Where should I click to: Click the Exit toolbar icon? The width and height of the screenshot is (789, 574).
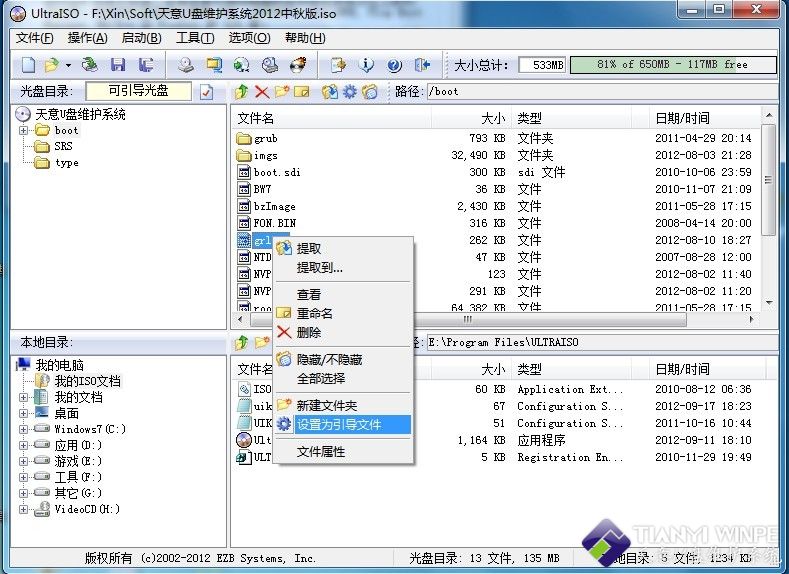pyautogui.click(x=422, y=64)
